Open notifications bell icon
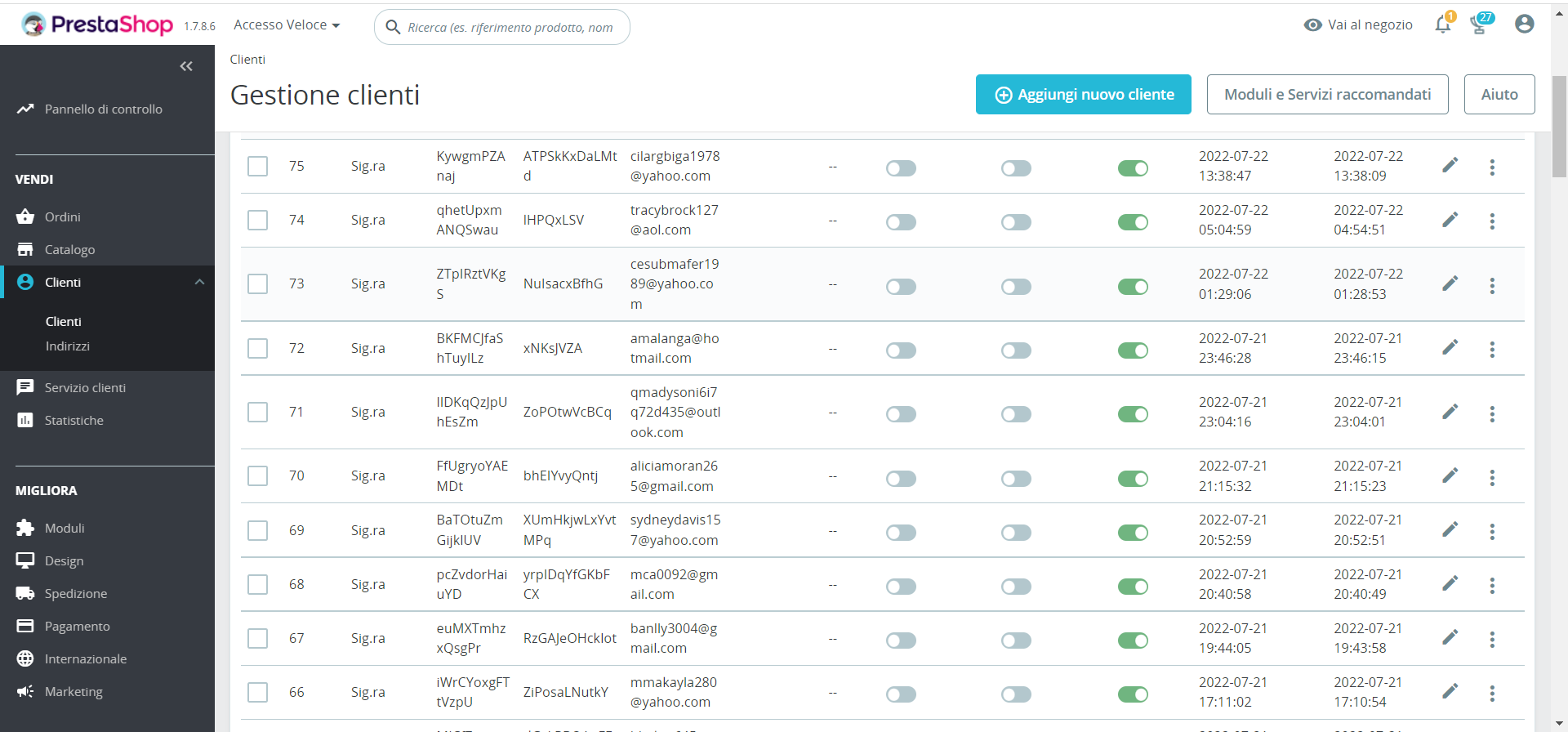The image size is (1568, 732). pos(1442,25)
